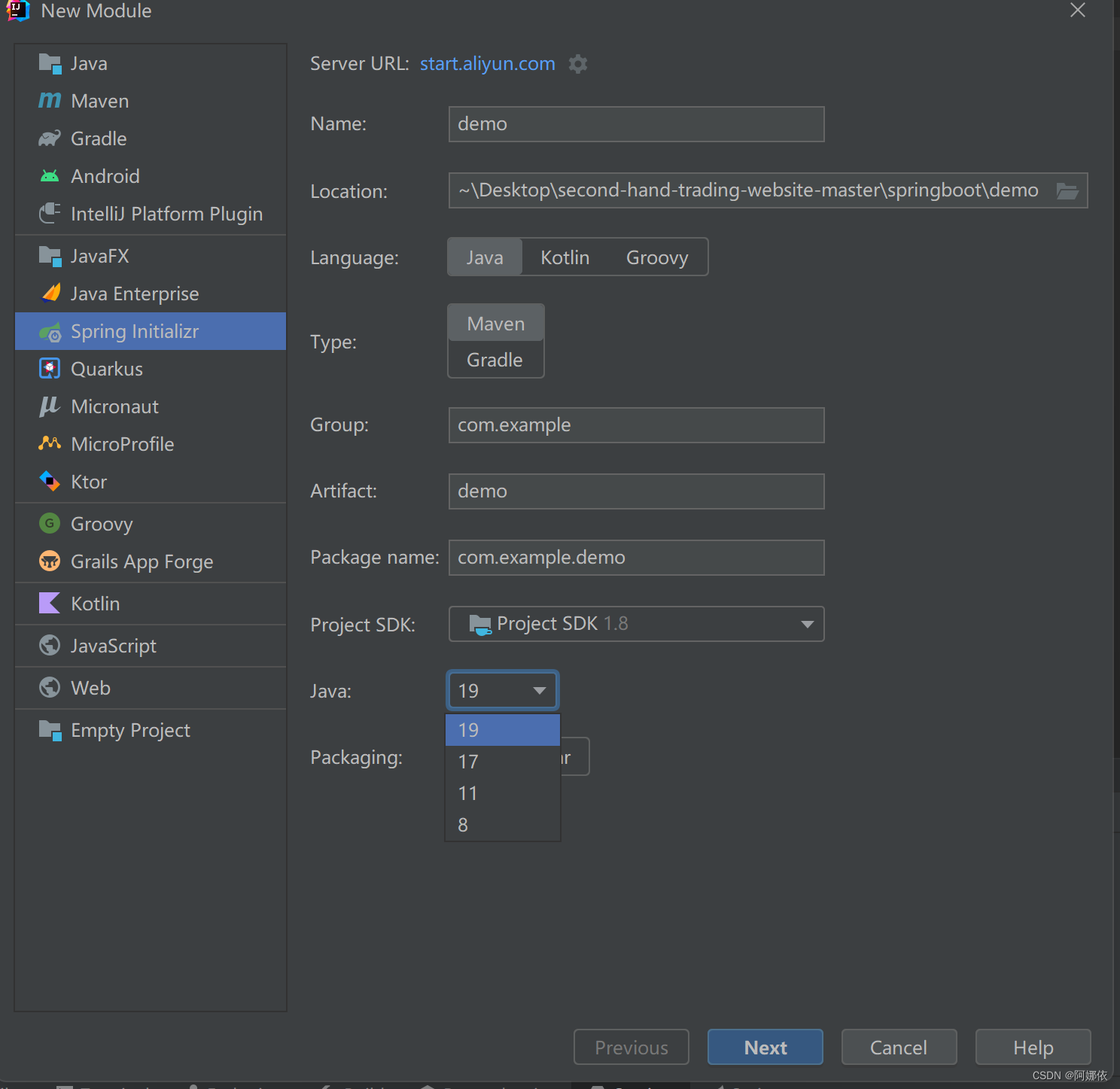The image size is (1120, 1089).
Task: Click the Artifact input field
Action: 637,491
